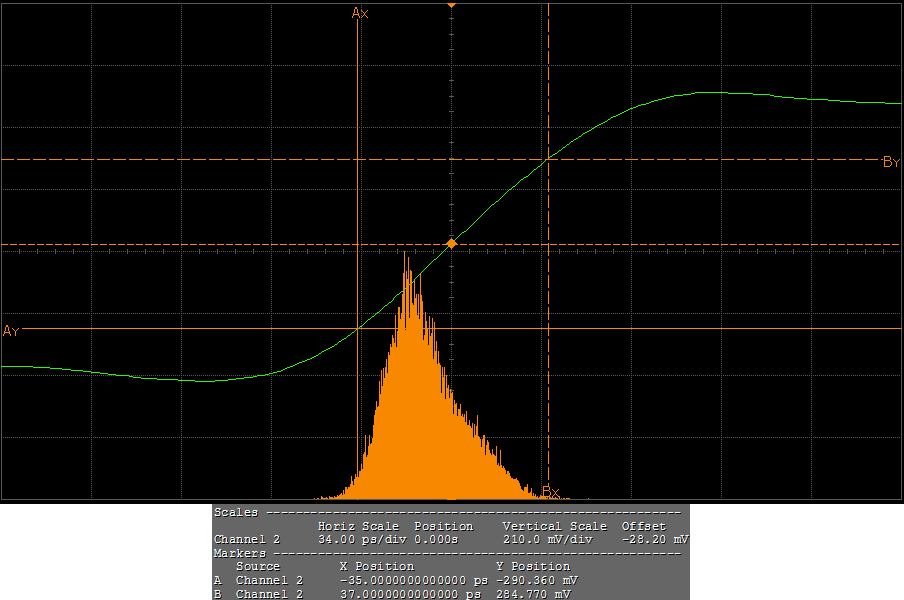
Task: Click the orange trigger position triangle at top
Action: click(x=451, y=6)
